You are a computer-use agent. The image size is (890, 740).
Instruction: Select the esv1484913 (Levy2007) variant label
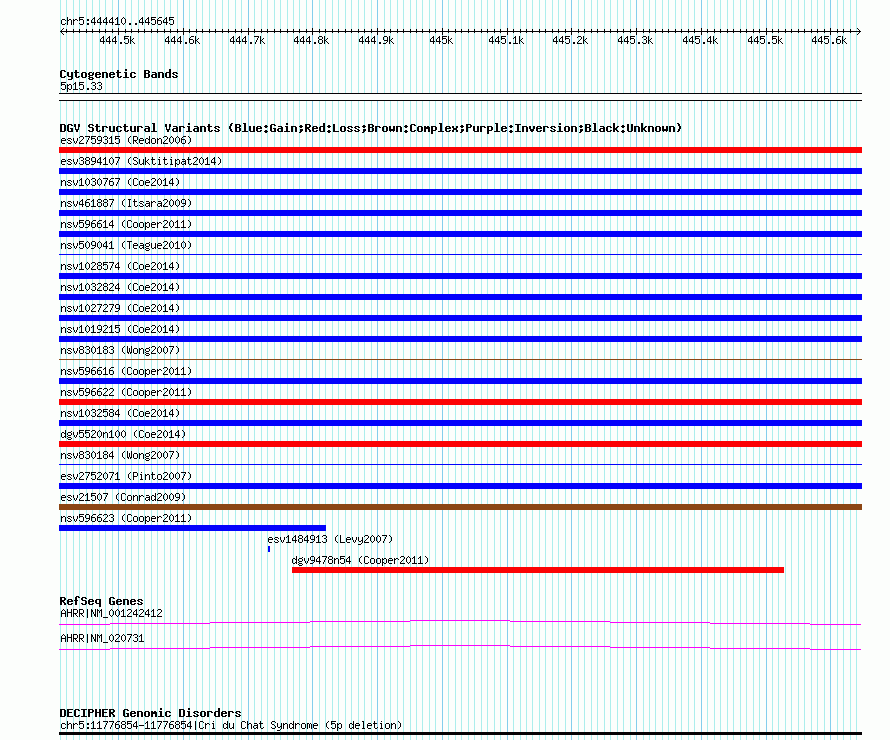[x=330, y=539]
